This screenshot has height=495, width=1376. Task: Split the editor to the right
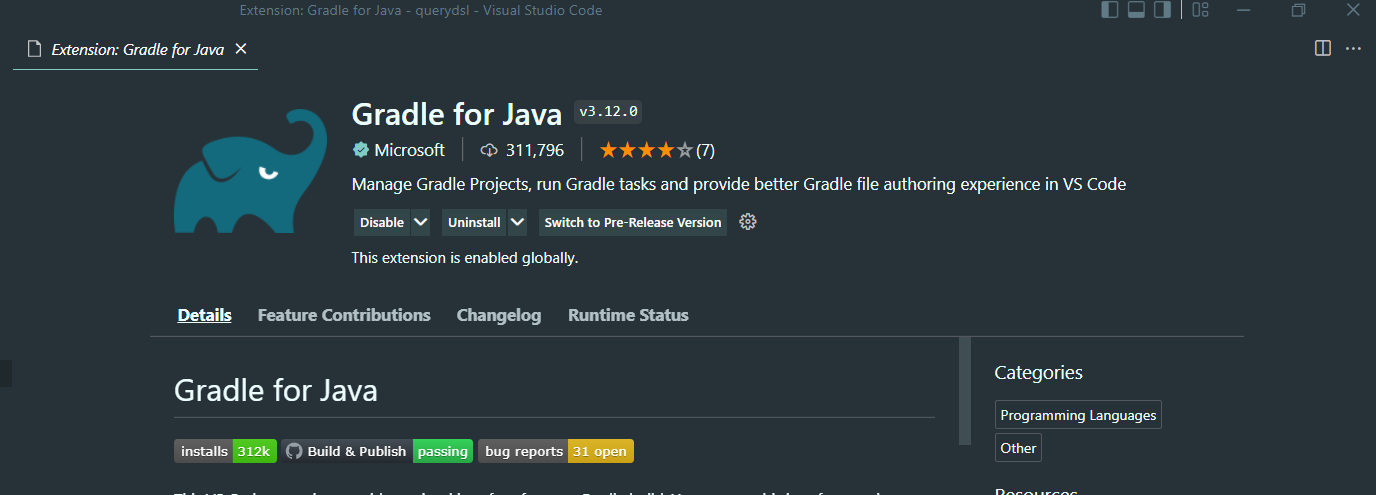1323,48
